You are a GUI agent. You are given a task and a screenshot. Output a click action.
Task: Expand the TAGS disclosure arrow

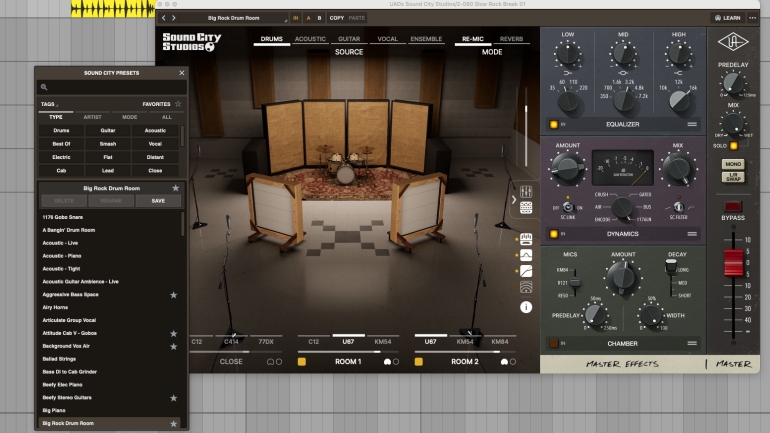[57, 105]
